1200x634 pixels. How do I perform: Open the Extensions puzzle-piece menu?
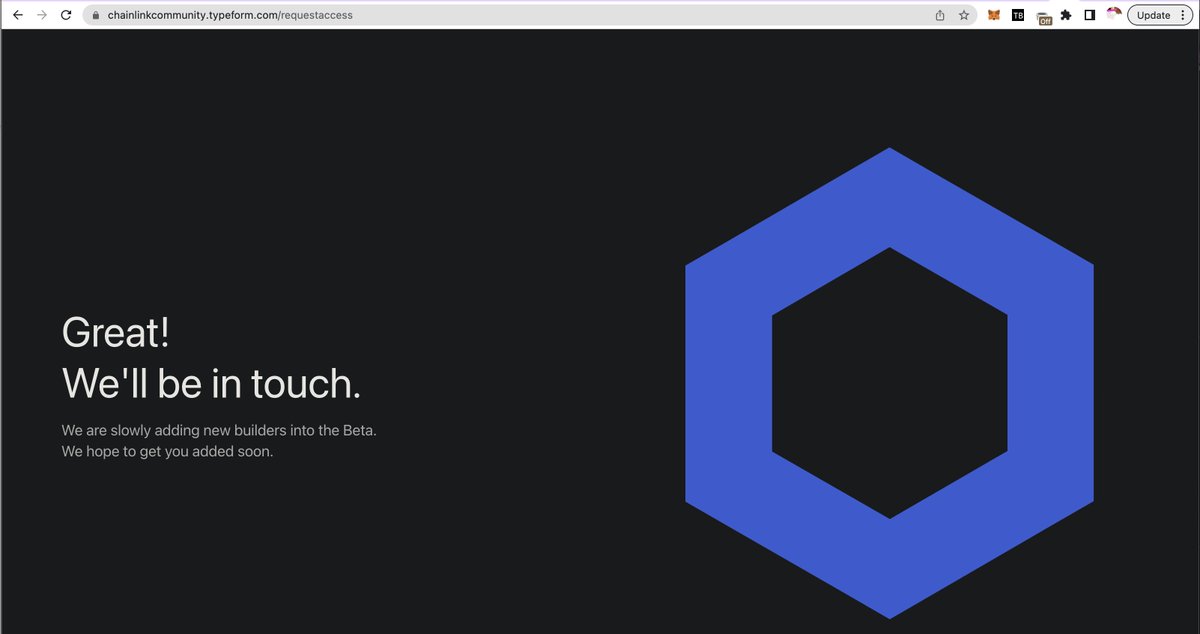click(x=1066, y=15)
